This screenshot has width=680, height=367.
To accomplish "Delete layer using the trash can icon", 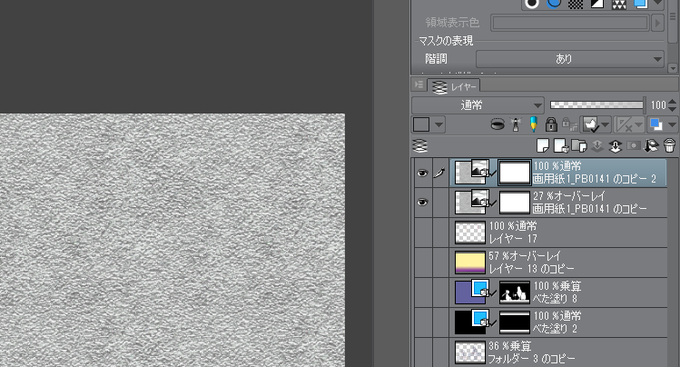I will [x=669, y=146].
